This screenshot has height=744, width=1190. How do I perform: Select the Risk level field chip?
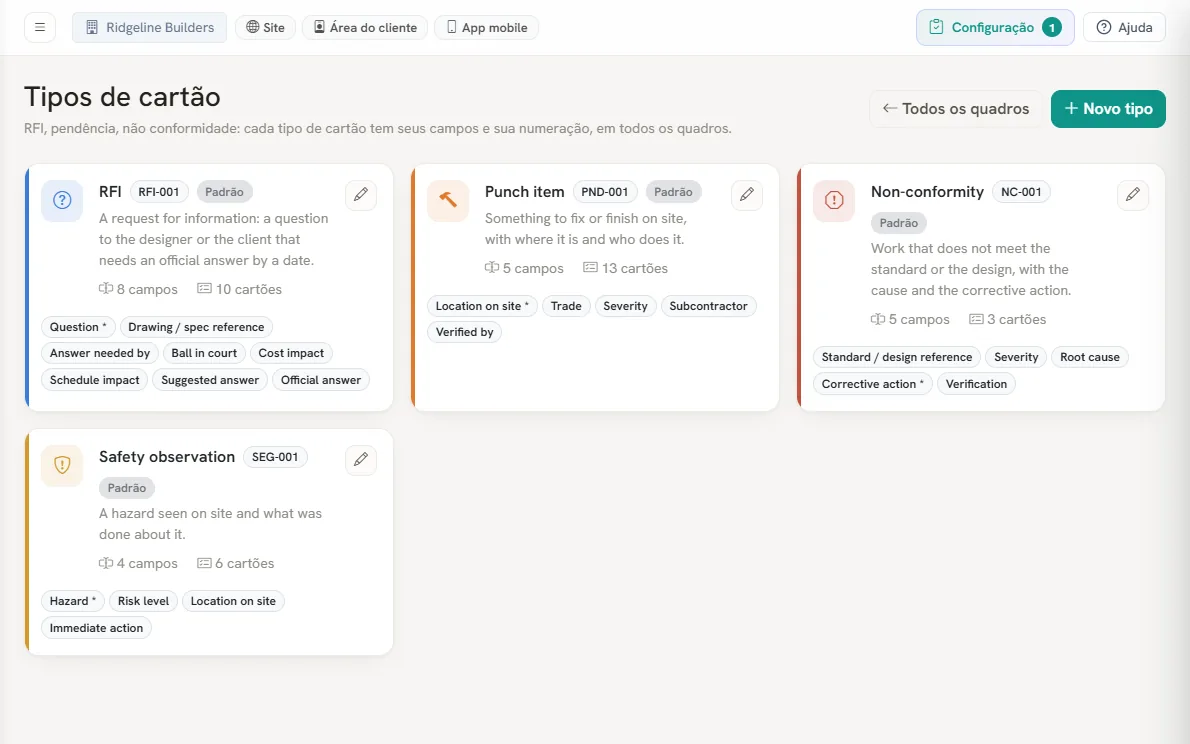143,601
